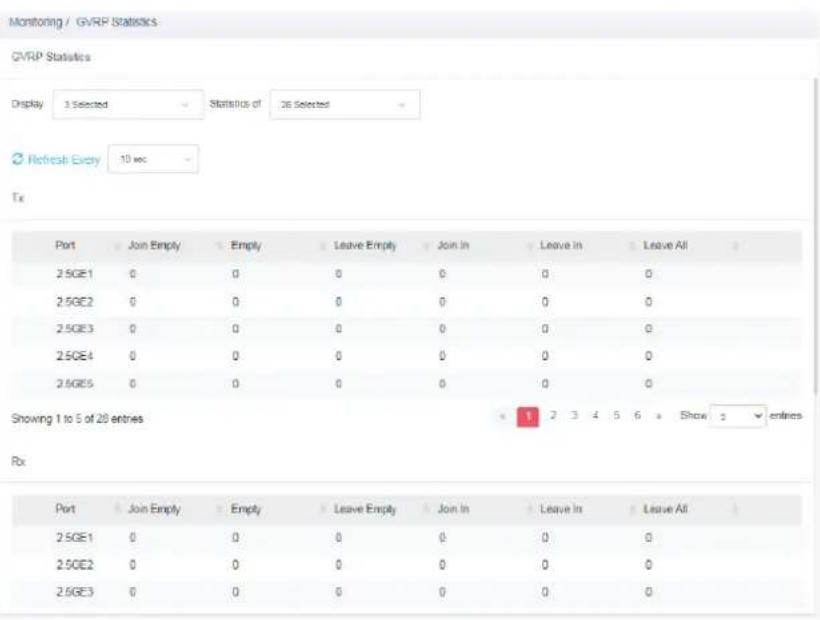
Task: Go to previous page of Tx table
Action: 502,416
